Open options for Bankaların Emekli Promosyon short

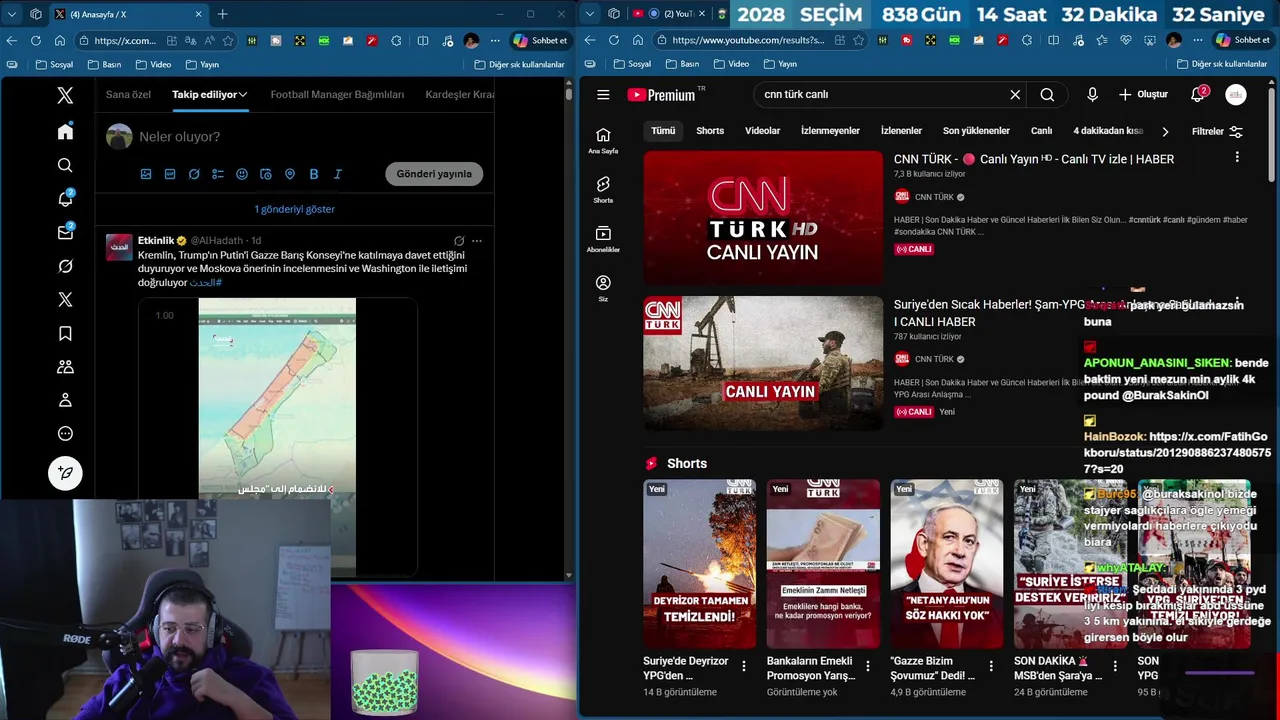(868, 666)
